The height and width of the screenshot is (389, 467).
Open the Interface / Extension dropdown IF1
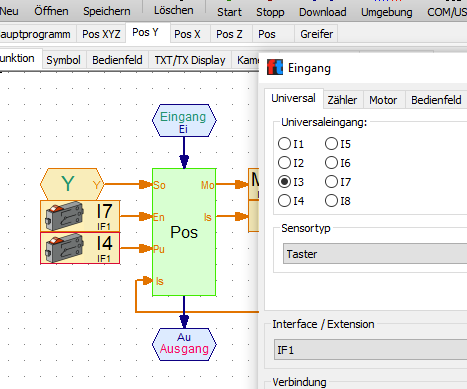[371, 350]
